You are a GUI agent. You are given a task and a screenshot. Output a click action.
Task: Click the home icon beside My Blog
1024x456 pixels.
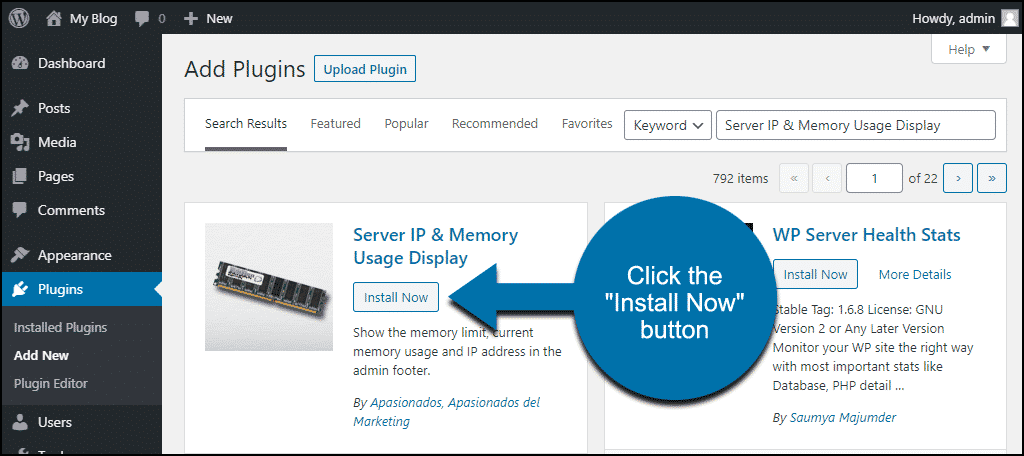(x=55, y=18)
